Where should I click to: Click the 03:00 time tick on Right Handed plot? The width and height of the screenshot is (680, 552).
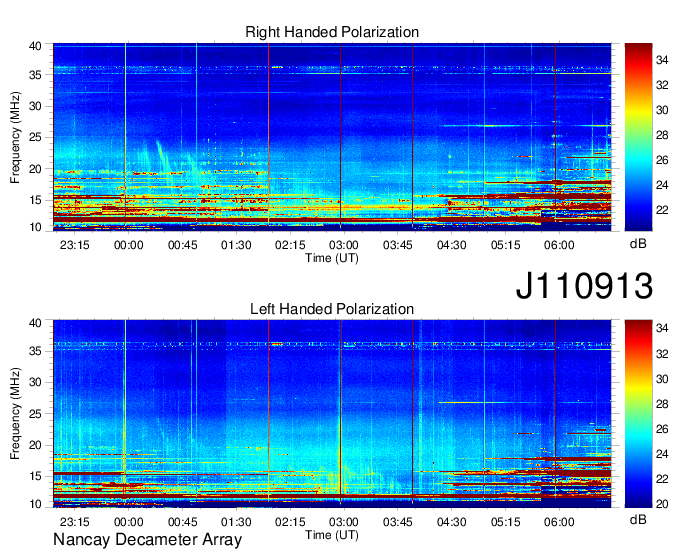click(x=344, y=245)
